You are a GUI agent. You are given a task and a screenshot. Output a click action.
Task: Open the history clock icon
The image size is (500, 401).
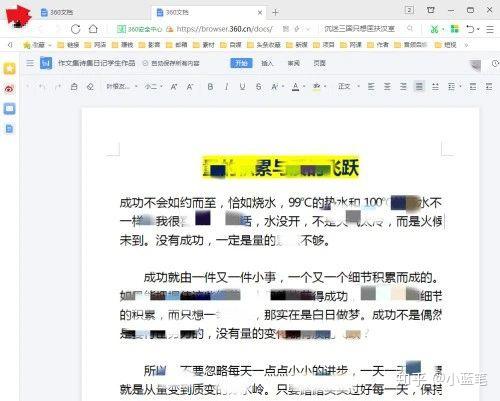[x=495, y=63]
